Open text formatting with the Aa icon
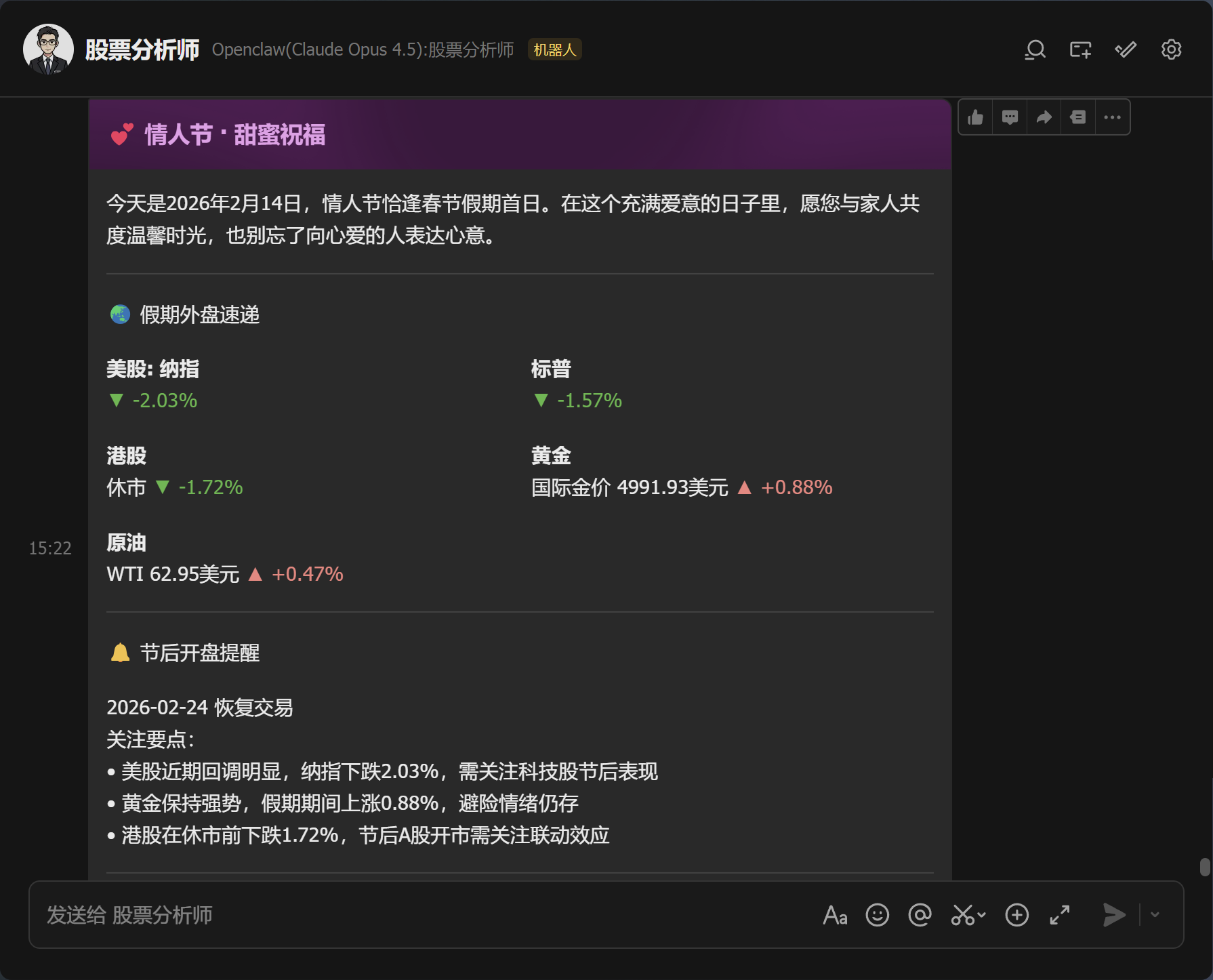The width and height of the screenshot is (1213, 980). pyautogui.click(x=836, y=915)
